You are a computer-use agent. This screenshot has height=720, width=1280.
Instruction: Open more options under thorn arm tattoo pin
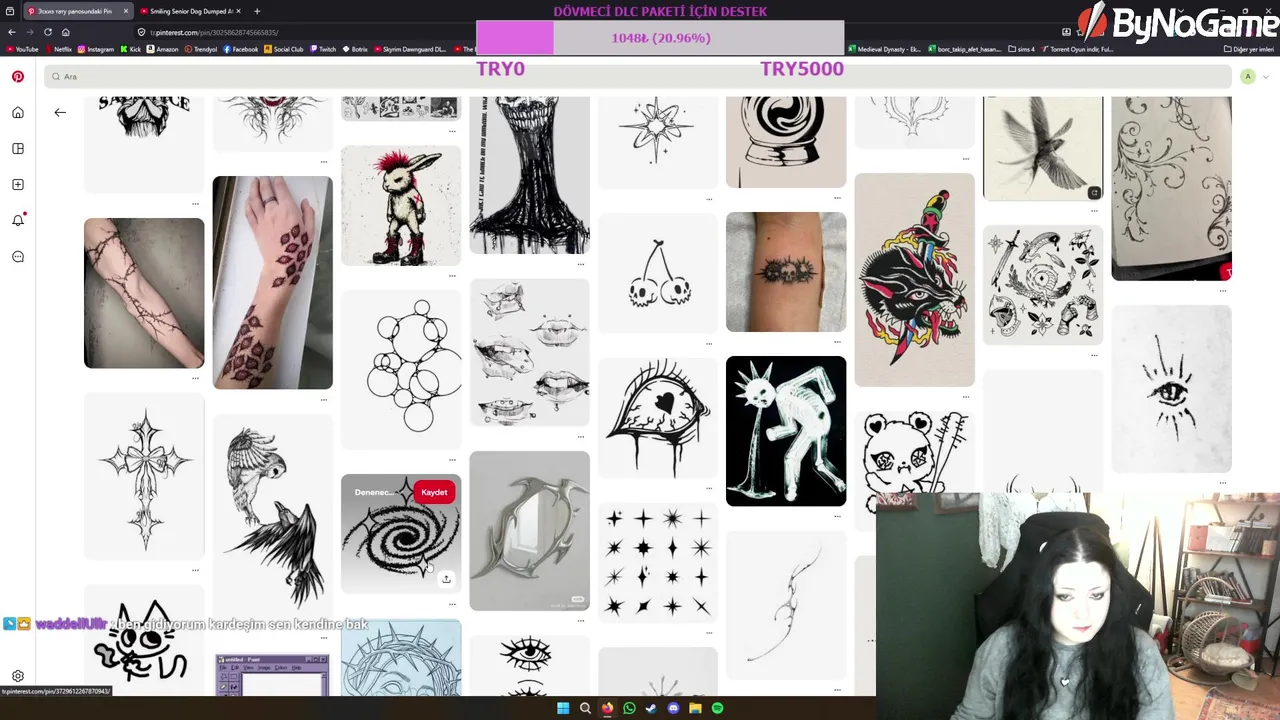click(195, 378)
